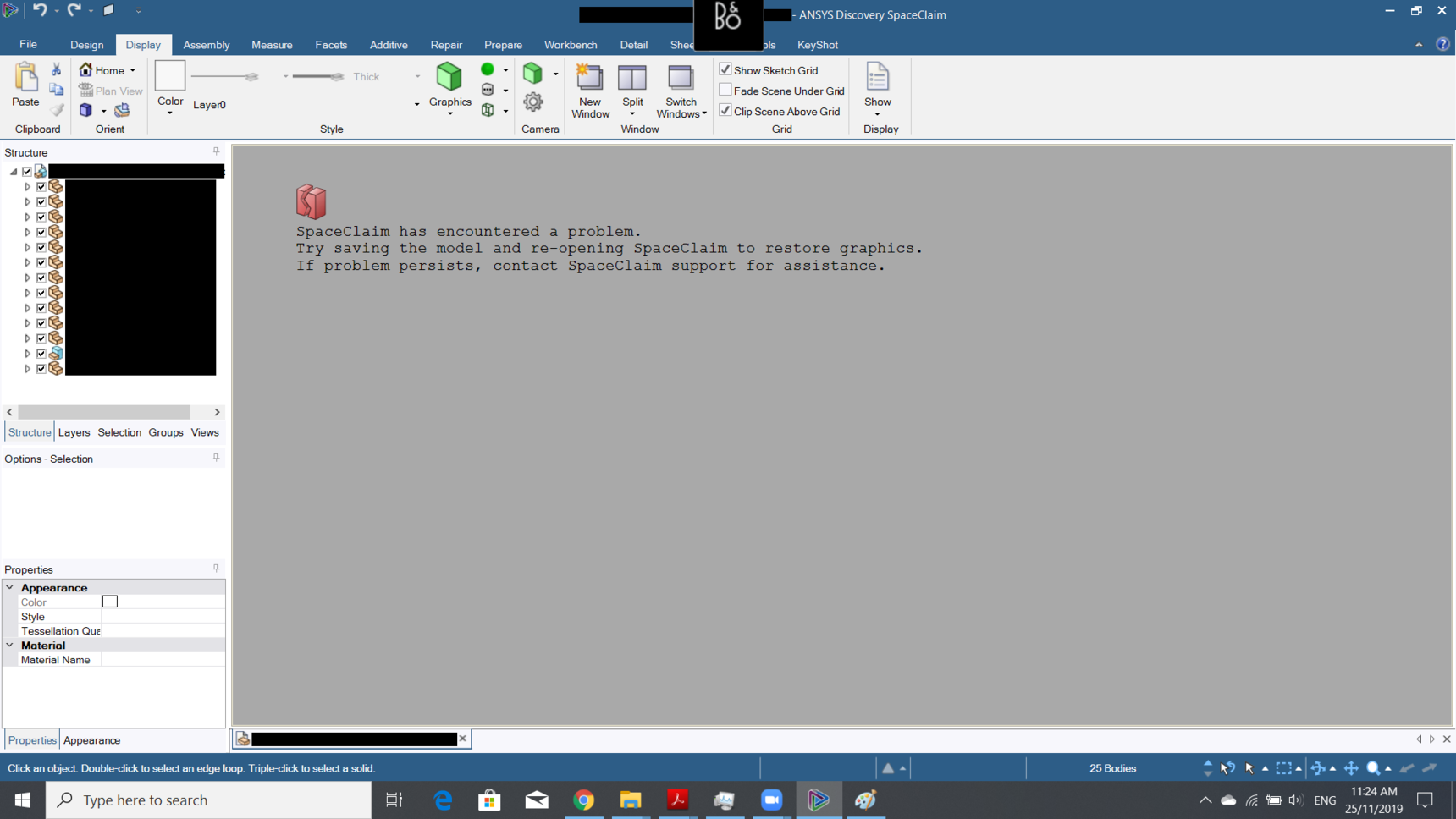Screen dimensions: 1456x819
Task: Uncheck the root node checkbox in Structure tree
Action: coord(27,171)
